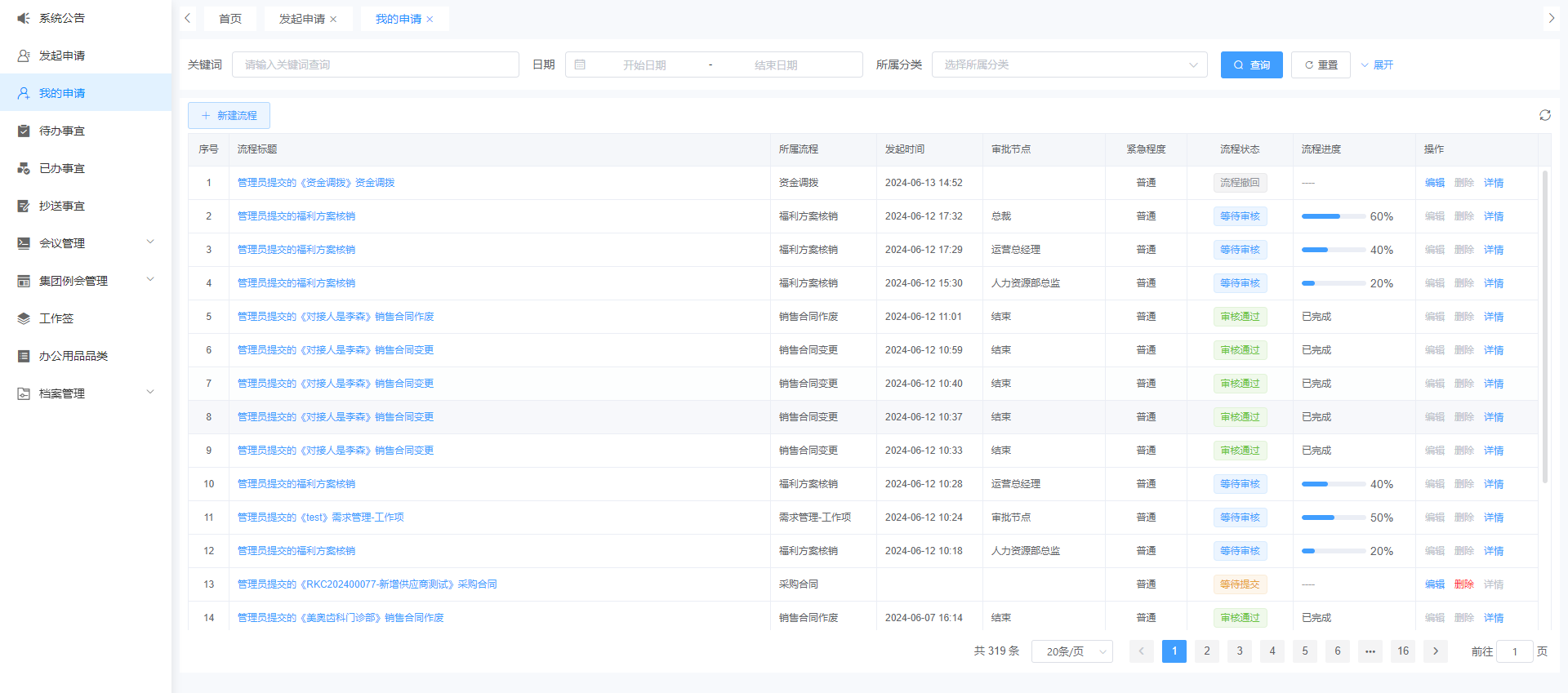The height and width of the screenshot is (693, 1568).
Task: Click the keyword search input field
Action: [376, 64]
